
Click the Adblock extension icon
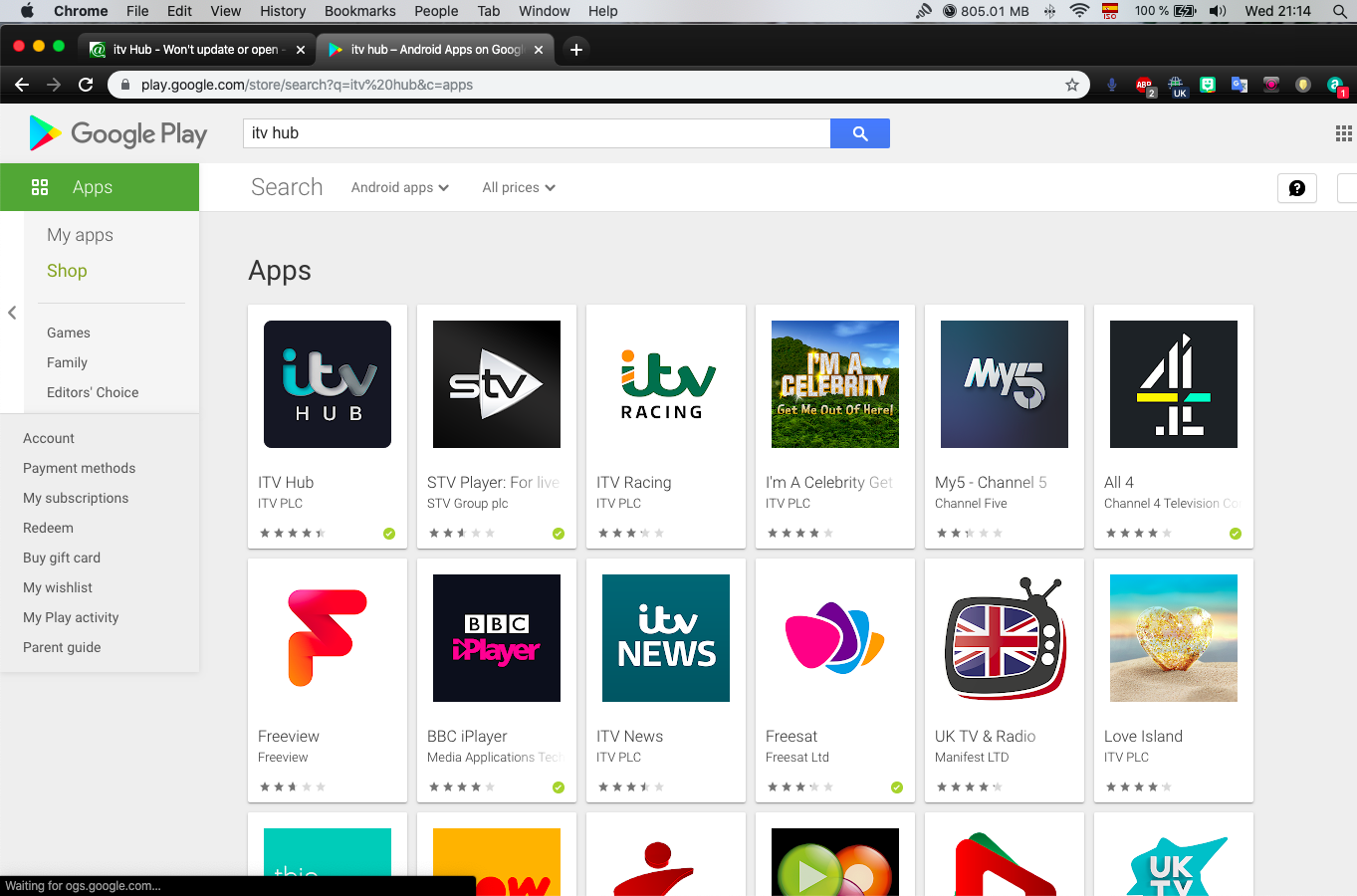1144,86
